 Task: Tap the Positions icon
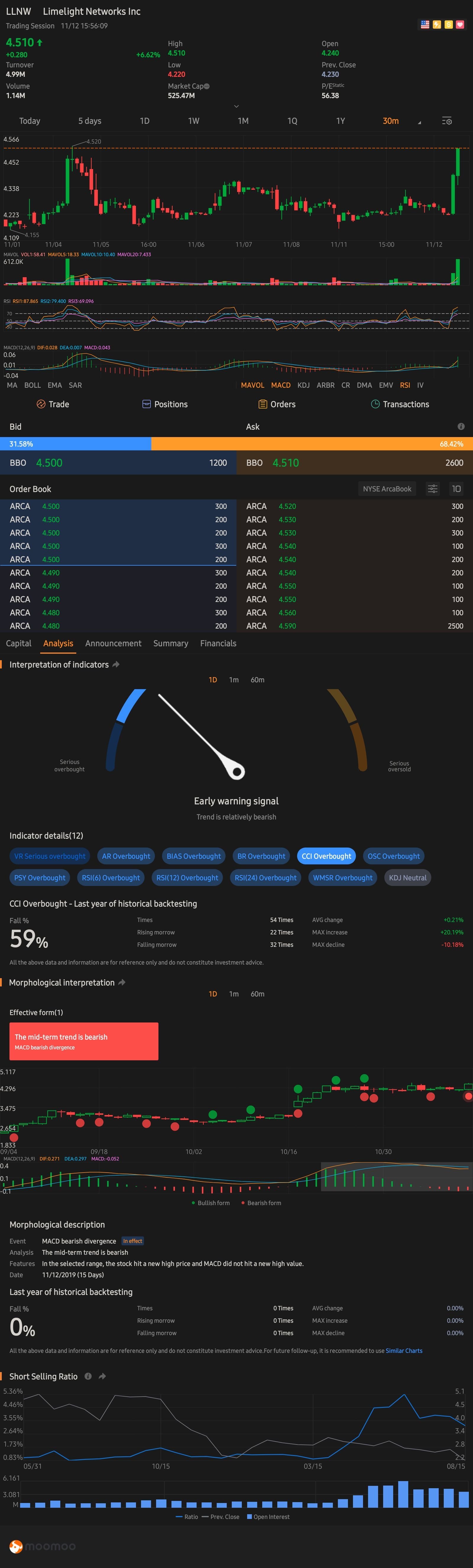pos(146,404)
